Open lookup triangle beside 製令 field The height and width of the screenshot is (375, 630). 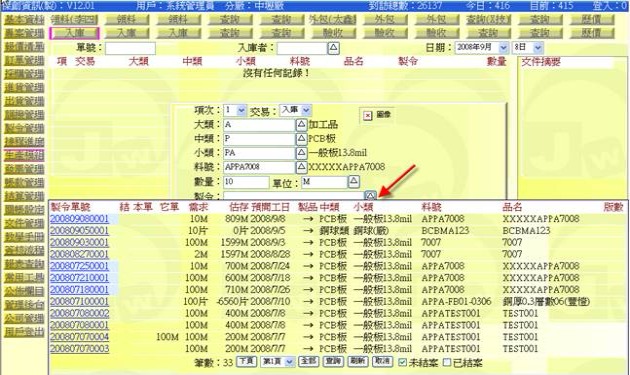[370, 195]
